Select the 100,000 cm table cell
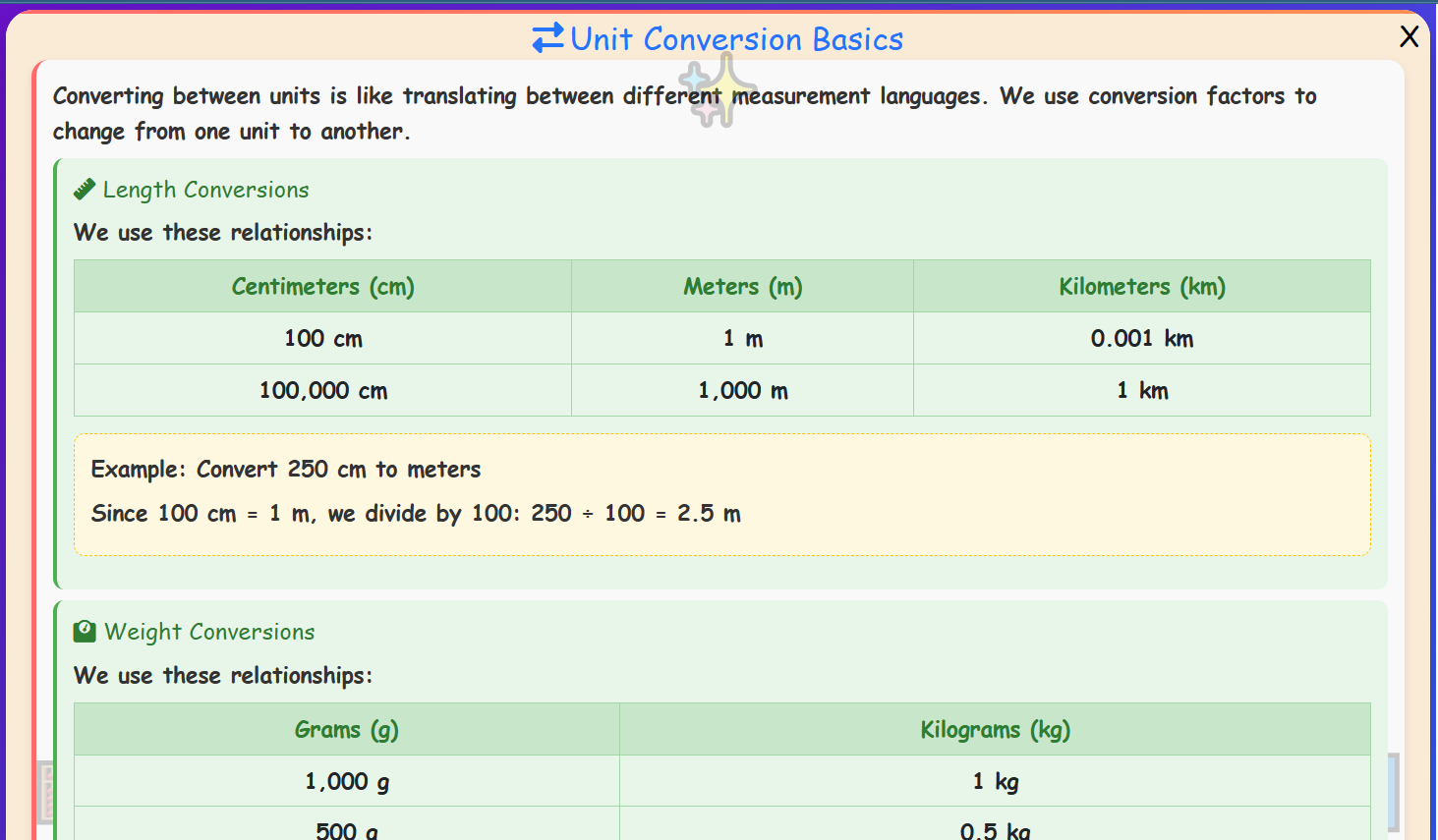Image resolution: width=1438 pixels, height=840 pixels. pos(322,390)
